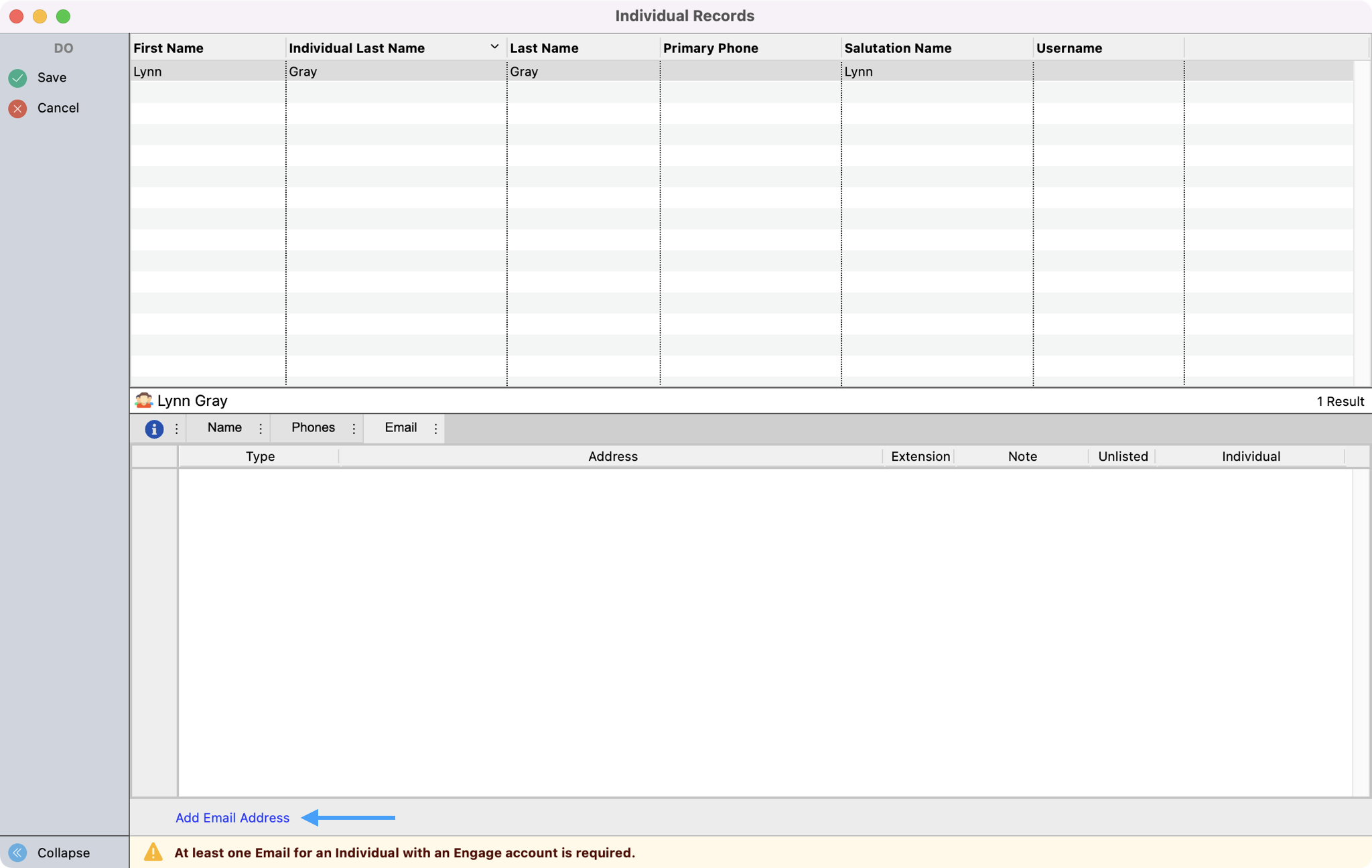Click the Lynn Gray person avatar icon
The image size is (1372, 868).
(x=143, y=401)
